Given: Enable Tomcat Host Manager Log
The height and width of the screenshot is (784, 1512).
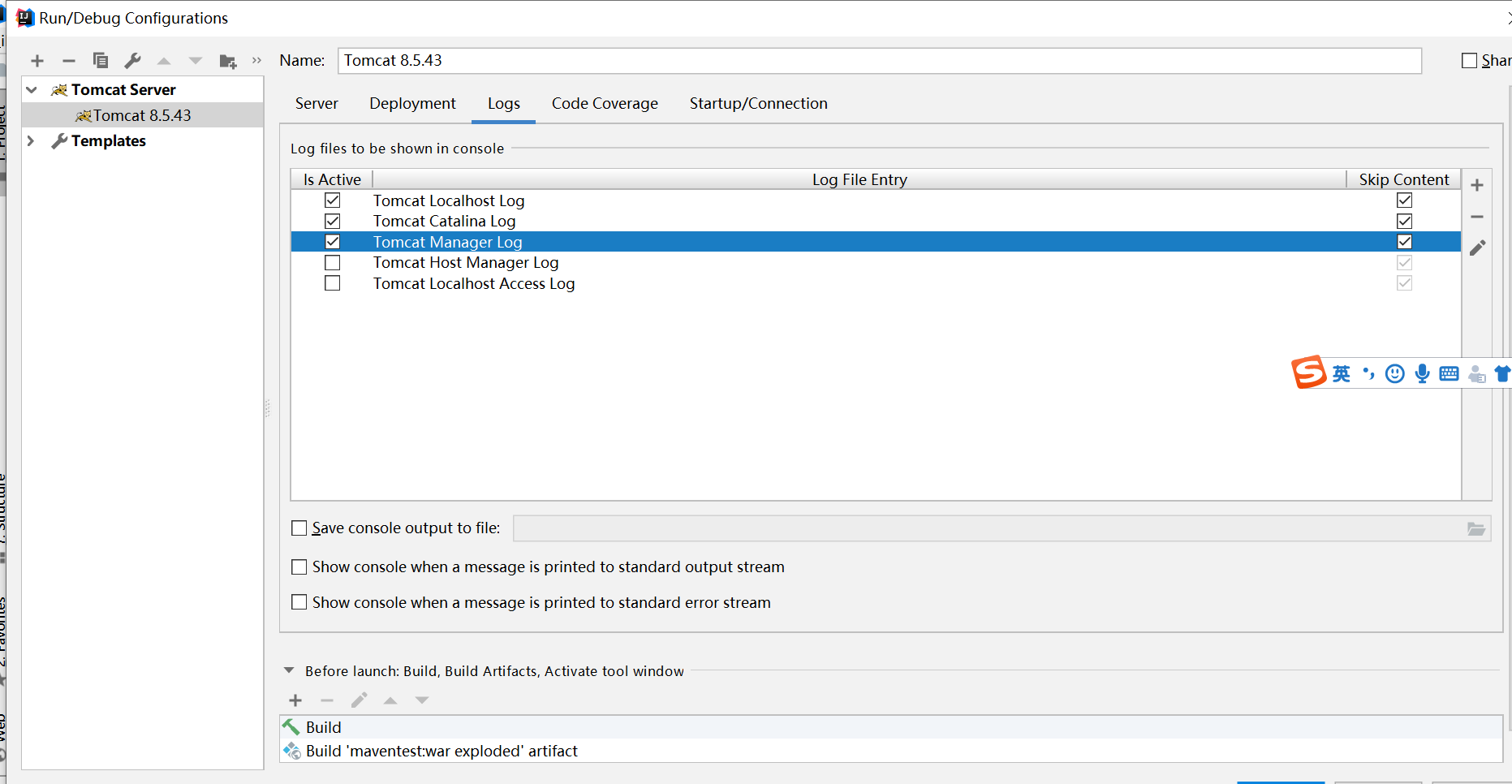Looking at the screenshot, I should pyautogui.click(x=332, y=262).
